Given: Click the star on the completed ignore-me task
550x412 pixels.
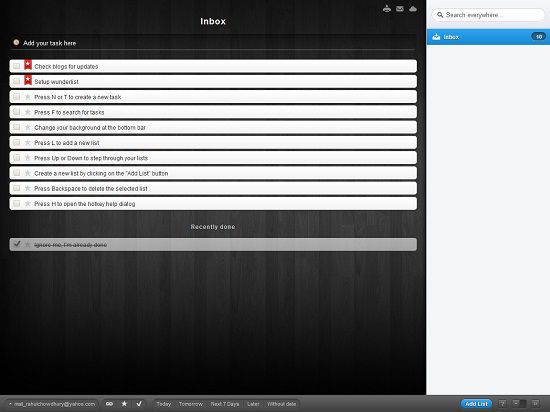Looking at the screenshot, I should coord(28,244).
